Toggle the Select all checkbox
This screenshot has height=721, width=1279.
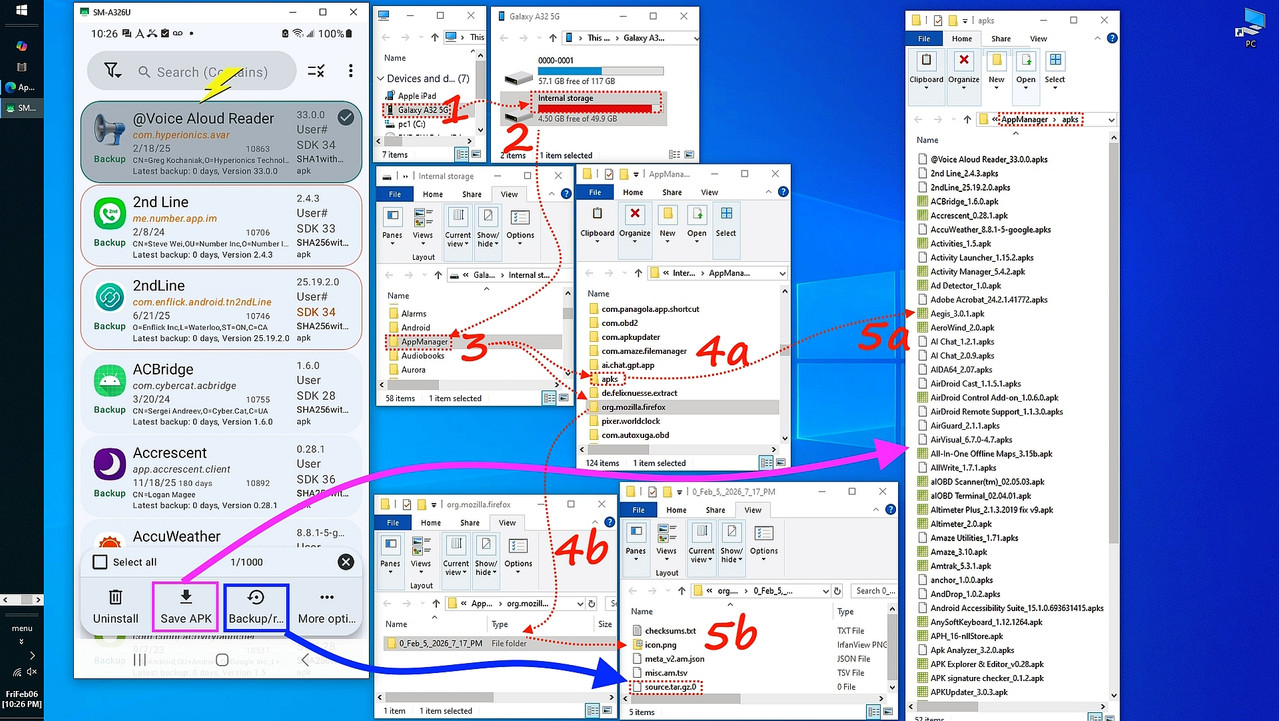click(x=100, y=562)
